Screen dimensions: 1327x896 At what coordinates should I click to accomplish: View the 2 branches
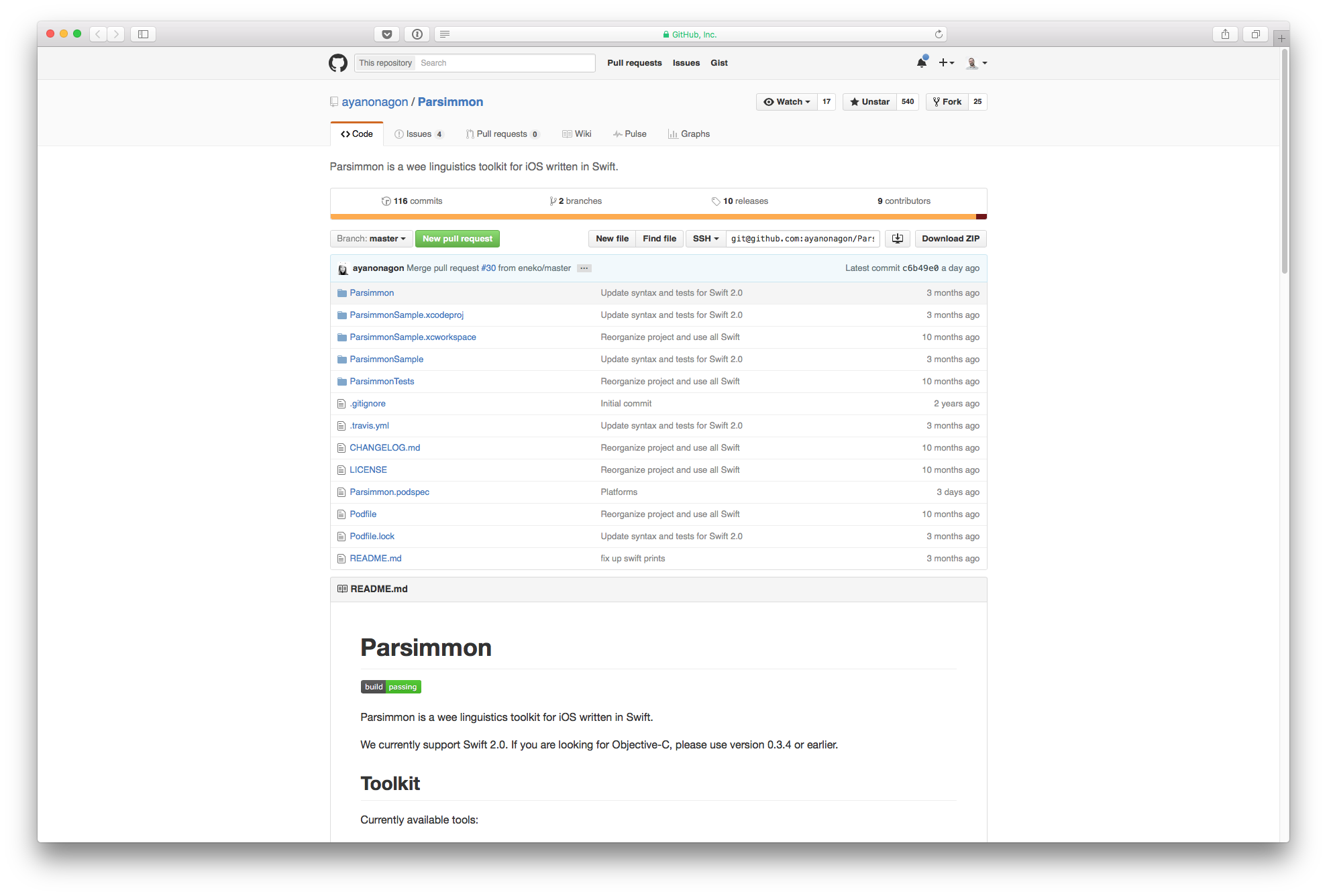click(x=576, y=201)
